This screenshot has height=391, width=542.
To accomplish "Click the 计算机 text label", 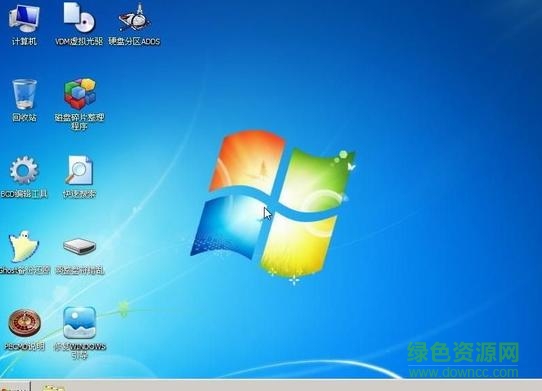I will 24,41.
